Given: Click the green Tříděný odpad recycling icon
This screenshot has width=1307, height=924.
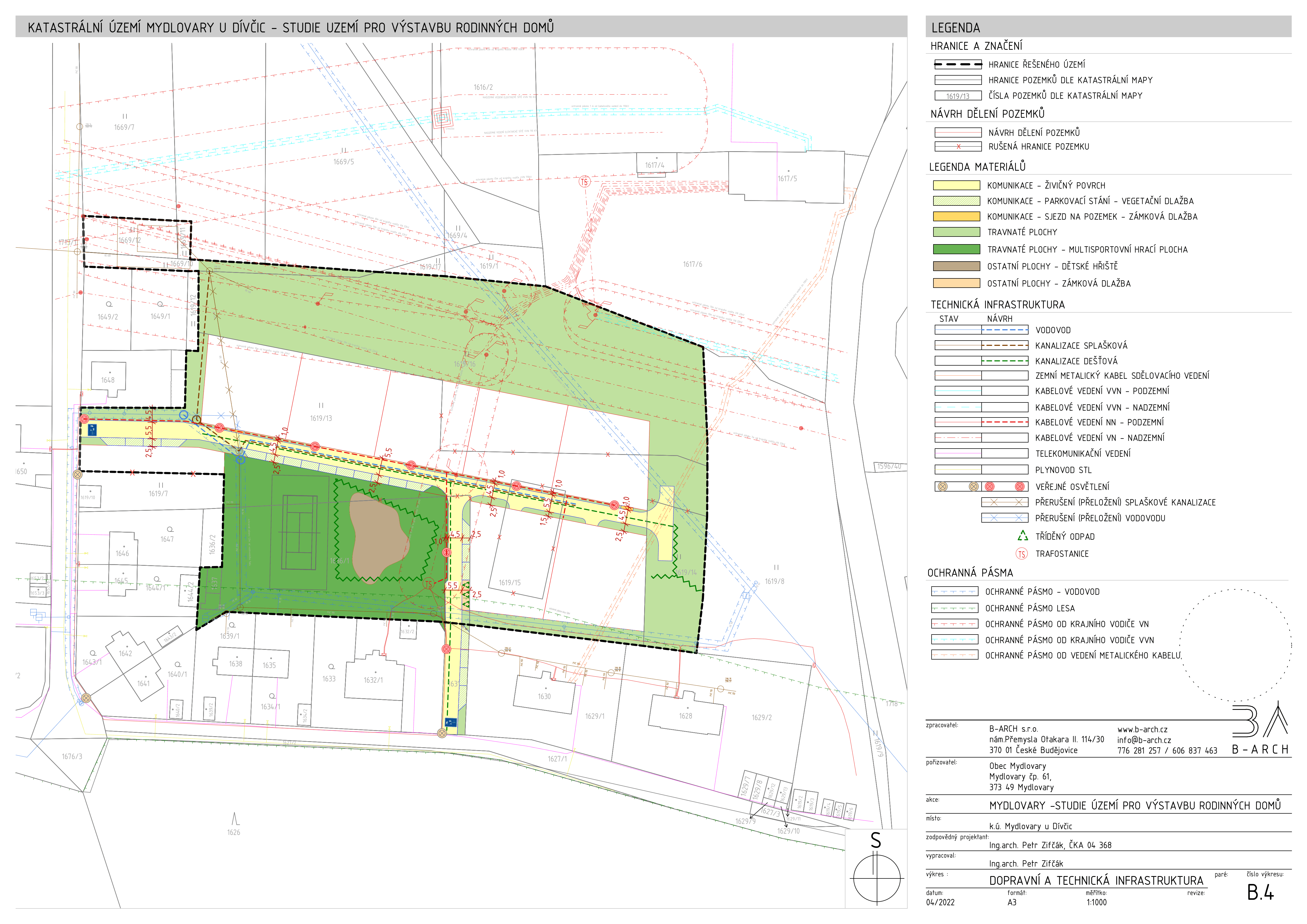Looking at the screenshot, I should coord(1022,536).
